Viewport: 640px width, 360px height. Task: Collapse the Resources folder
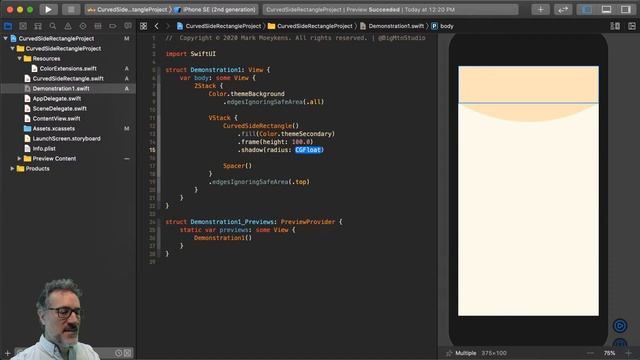click(x=19, y=58)
